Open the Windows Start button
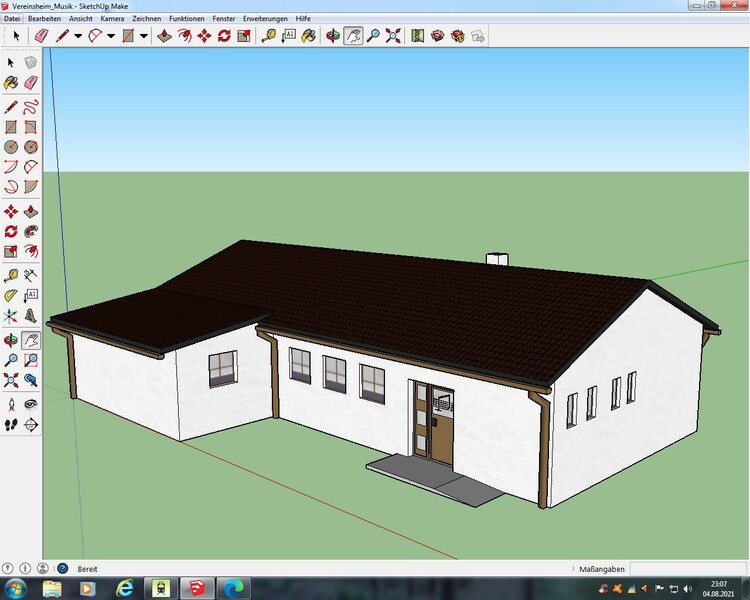 coord(15,588)
